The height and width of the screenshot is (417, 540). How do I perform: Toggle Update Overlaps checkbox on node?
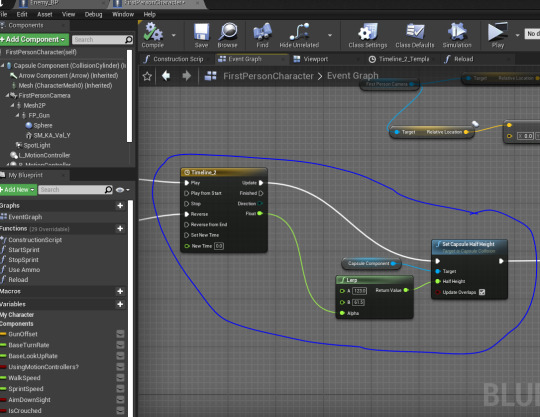click(x=482, y=292)
